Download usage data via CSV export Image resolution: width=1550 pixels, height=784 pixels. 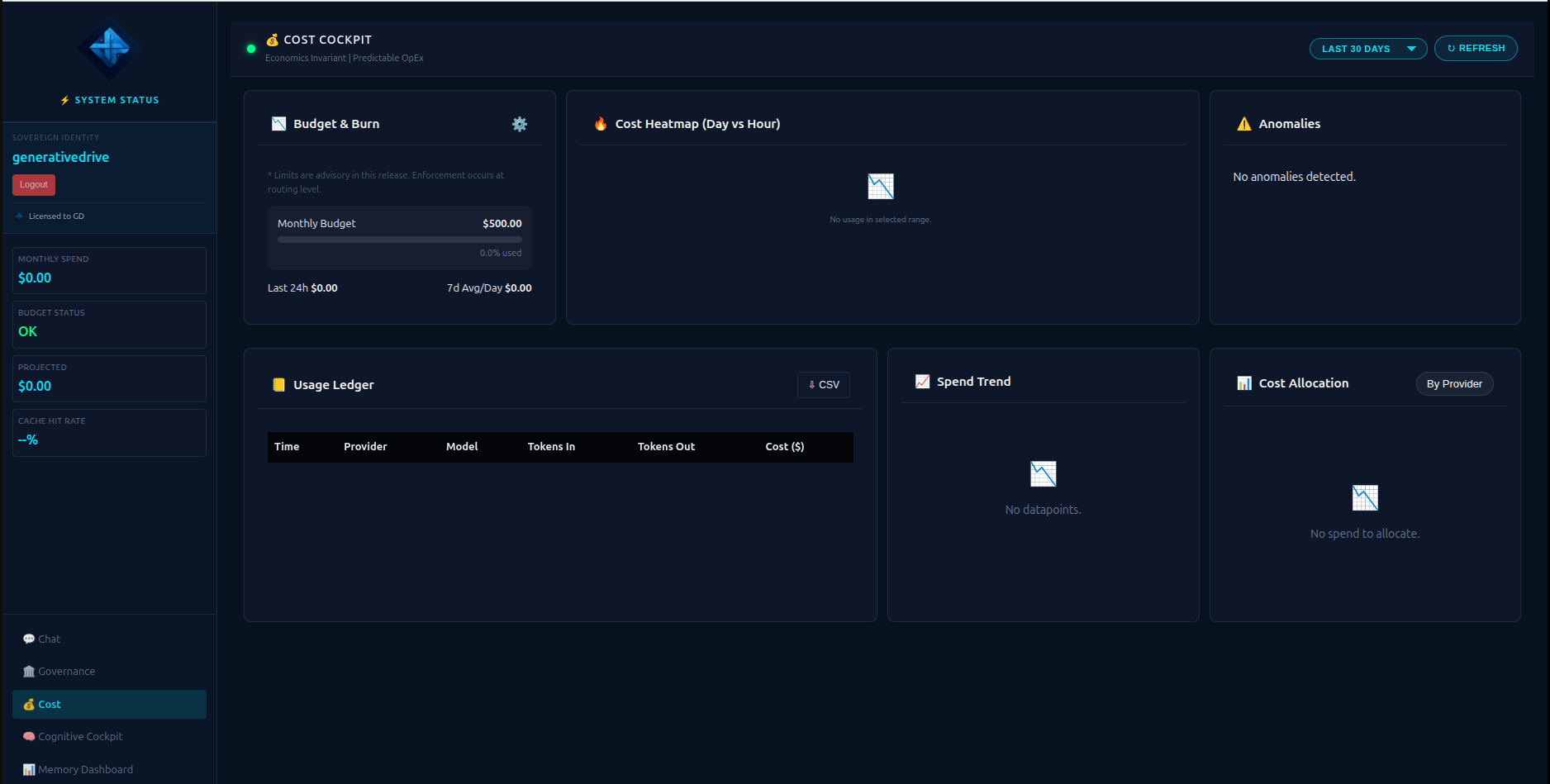[823, 384]
